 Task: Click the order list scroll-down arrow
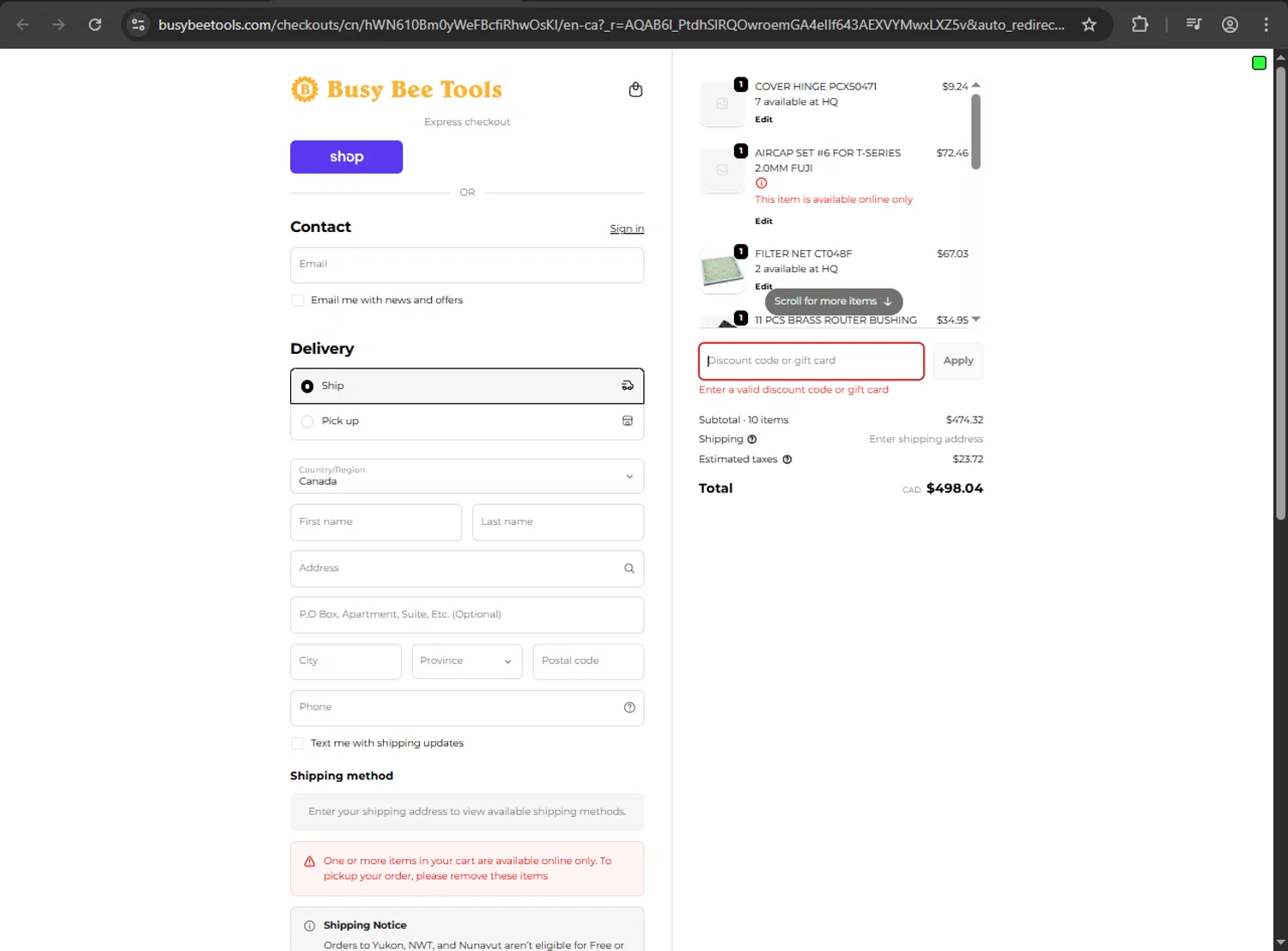pos(975,320)
